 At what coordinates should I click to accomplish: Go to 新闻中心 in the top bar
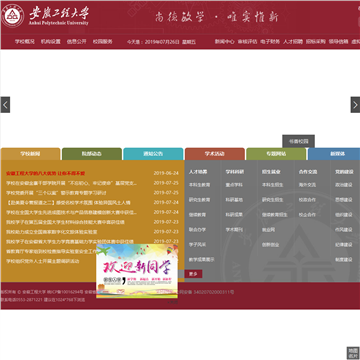[224, 42]
